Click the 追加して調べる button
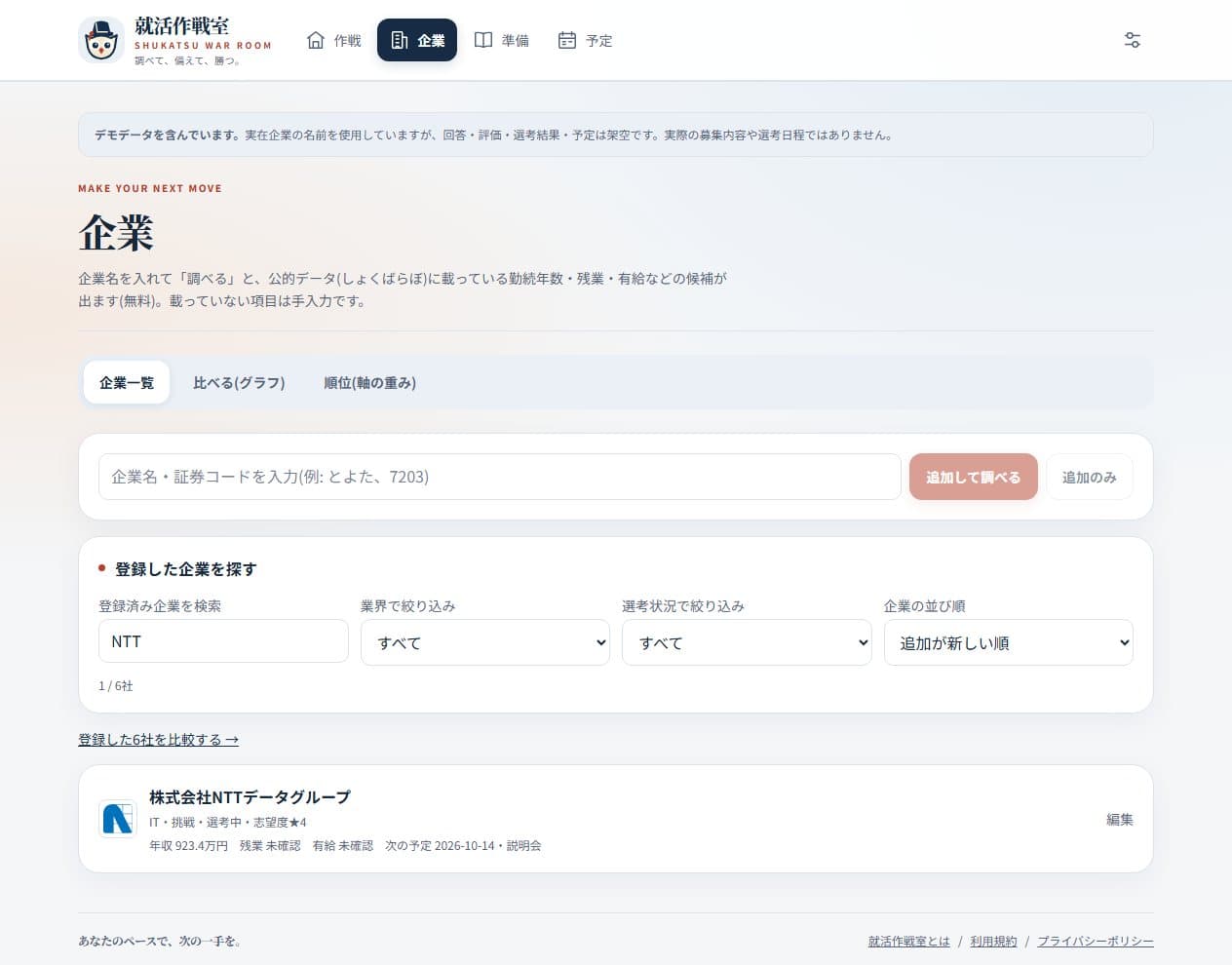 974,477
